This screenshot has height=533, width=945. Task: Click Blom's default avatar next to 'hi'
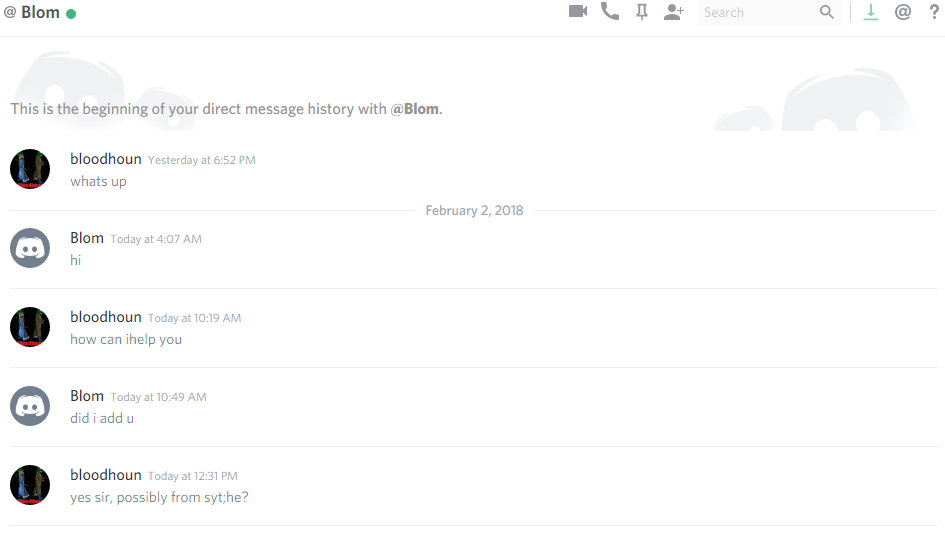pos(30,248)
